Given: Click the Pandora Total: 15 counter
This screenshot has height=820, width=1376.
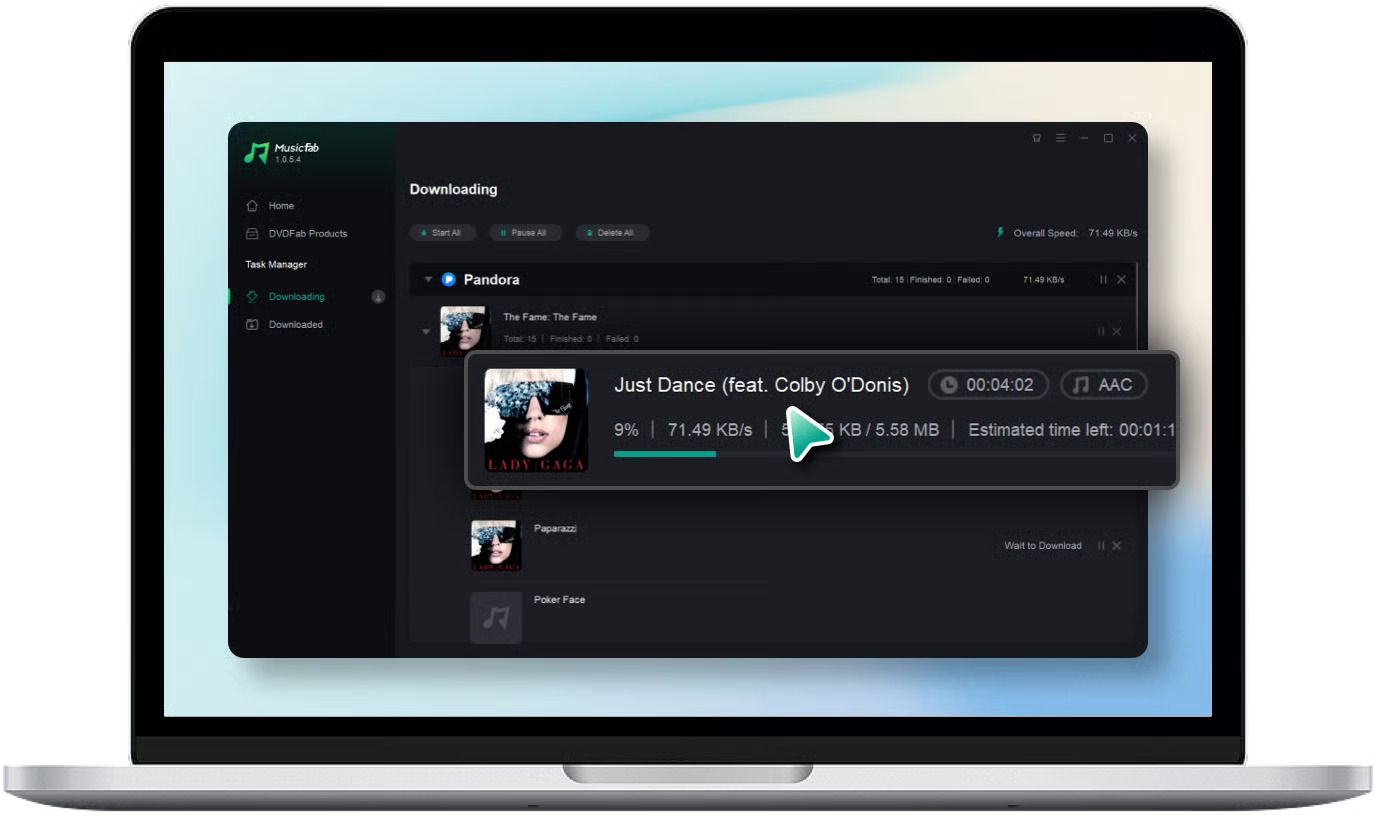Looking at the screenshot, I should tap(888, 280).
